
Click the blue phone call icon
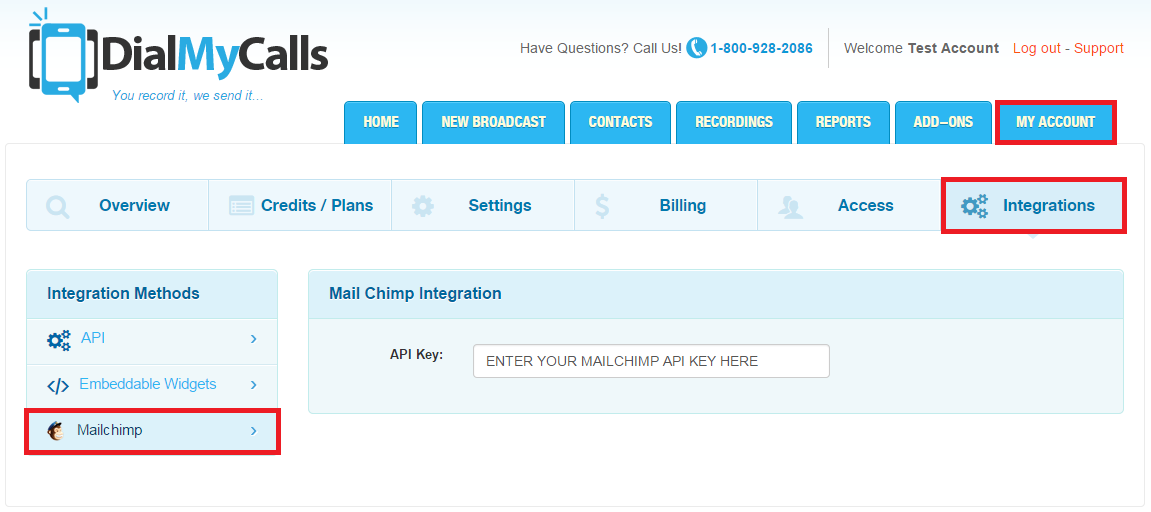696,48
